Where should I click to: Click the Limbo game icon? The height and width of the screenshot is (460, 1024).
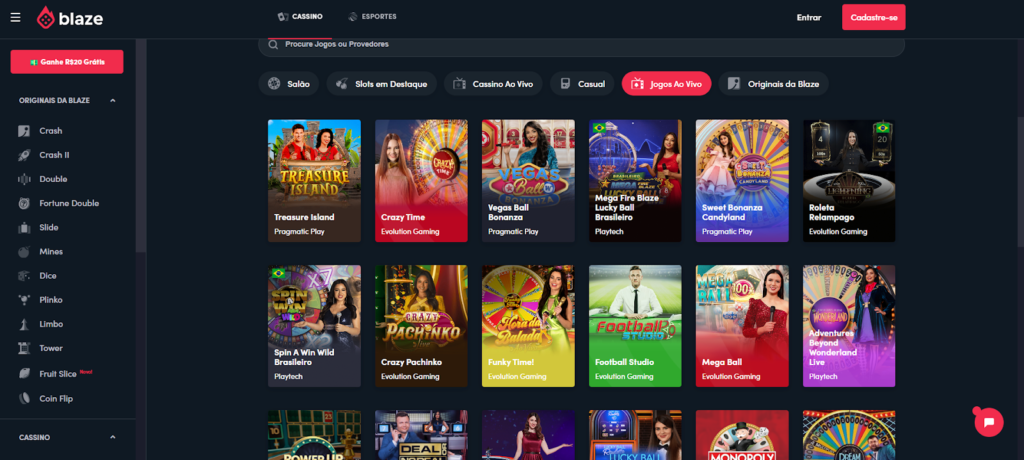pyautogui.click(x=24, y=324)
